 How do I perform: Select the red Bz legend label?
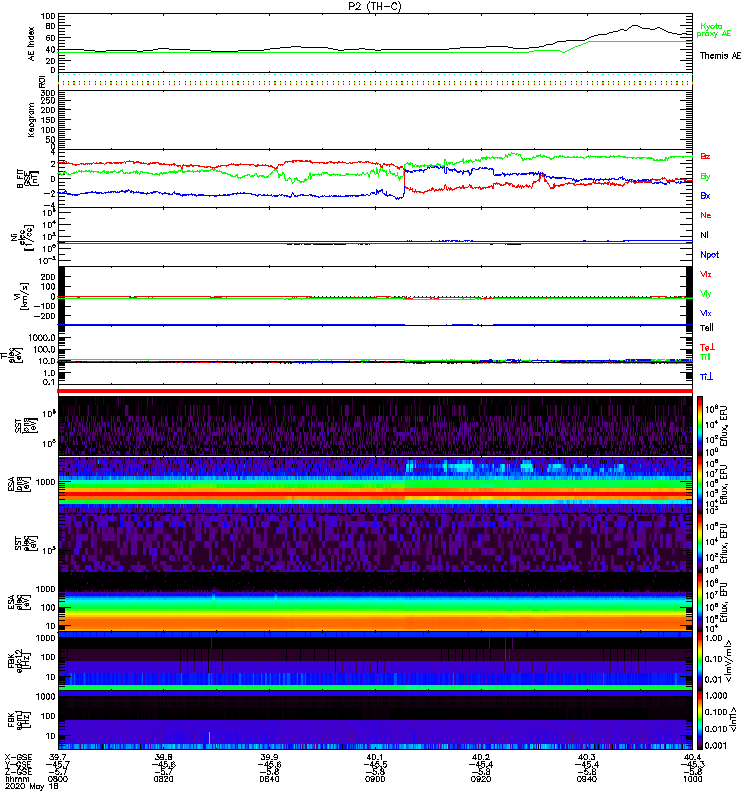pyautogui.click(x=705, y=156)
